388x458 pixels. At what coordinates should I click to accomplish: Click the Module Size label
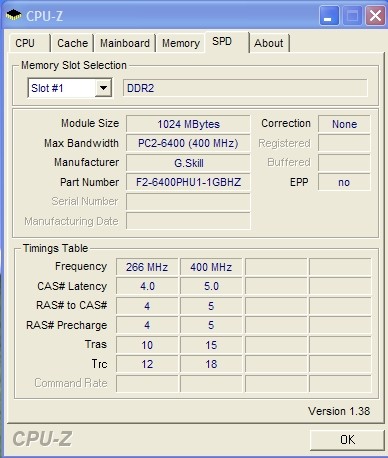[90, 123]
